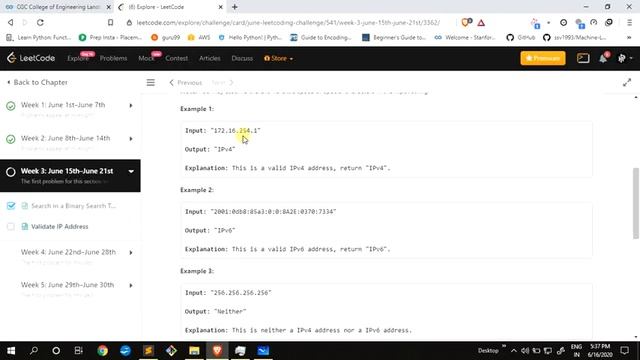Open the user profile avatar menu
The image size is (640, 360).
pyautogui.click(x=622, y=58)
